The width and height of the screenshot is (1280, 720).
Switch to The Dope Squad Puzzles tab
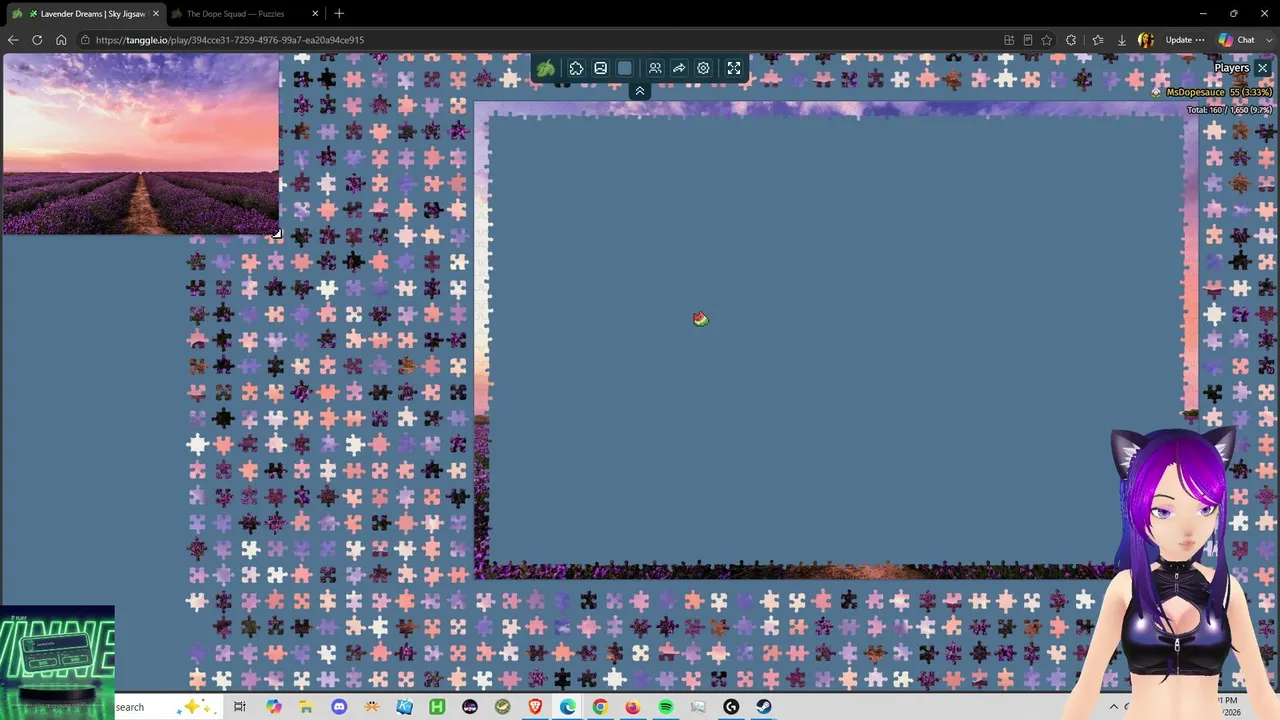click(x=235, y=14)
